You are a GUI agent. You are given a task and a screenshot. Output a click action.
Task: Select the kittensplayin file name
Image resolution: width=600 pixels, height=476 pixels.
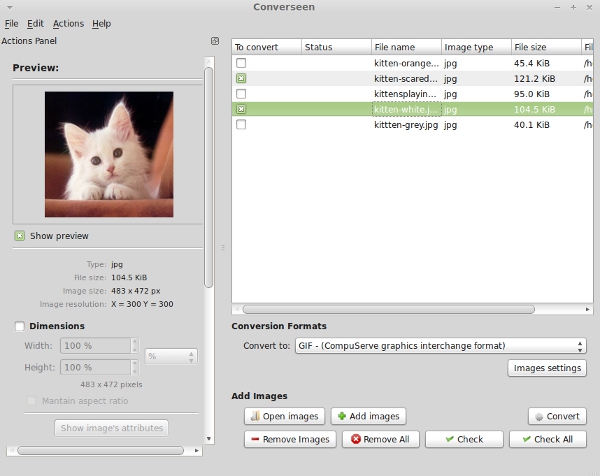point(405,94)
